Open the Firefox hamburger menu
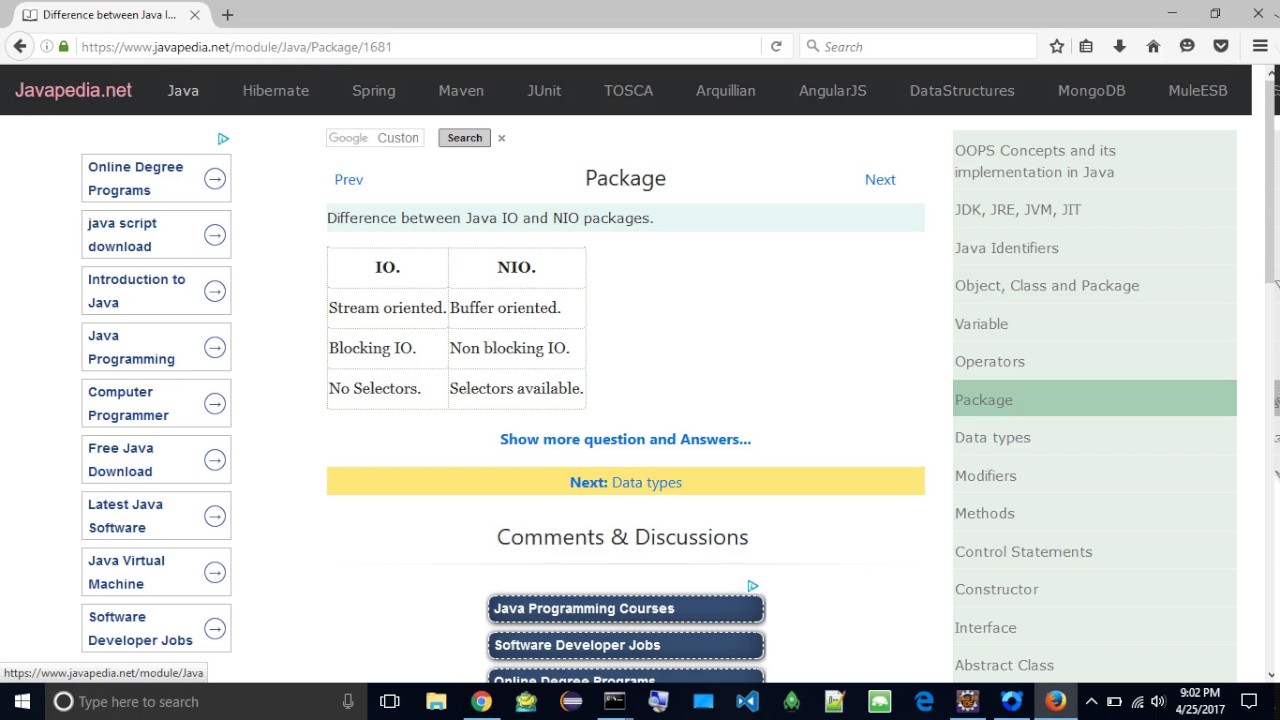 coord(1260,46)
